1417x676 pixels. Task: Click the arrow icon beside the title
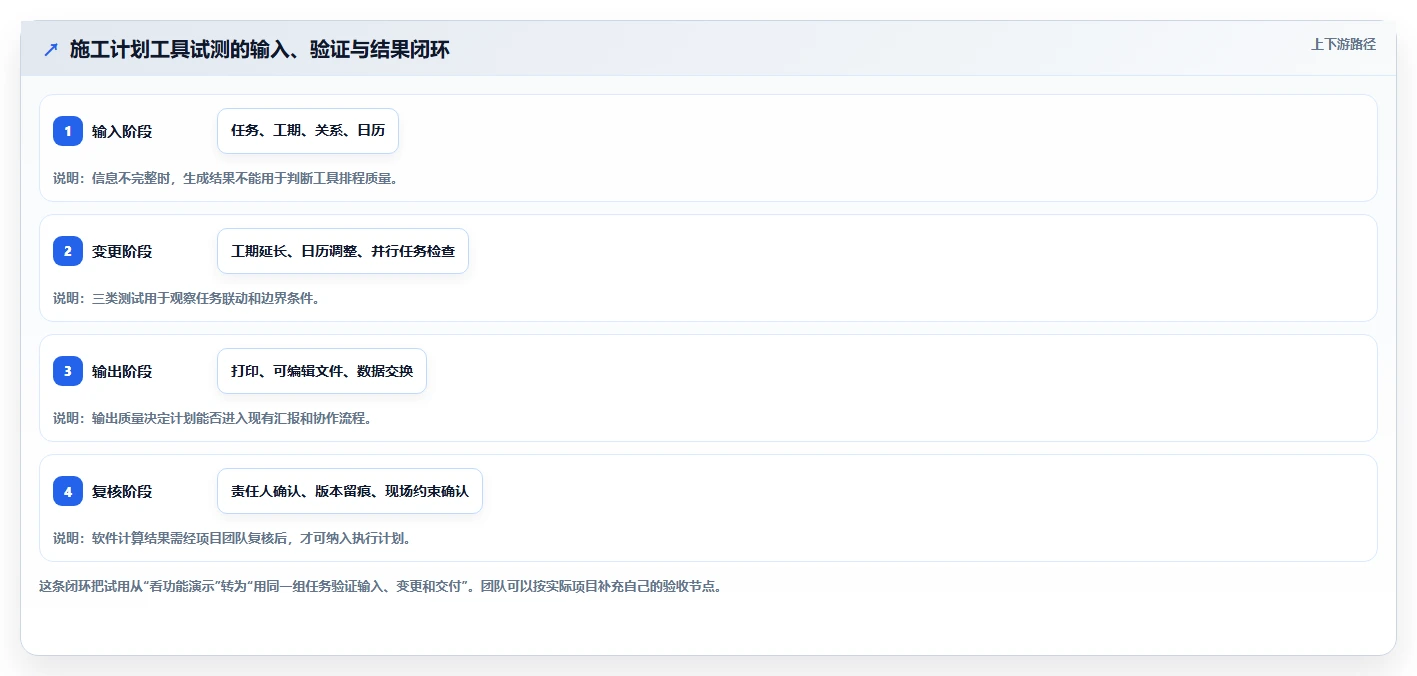[x=51, y=49]
